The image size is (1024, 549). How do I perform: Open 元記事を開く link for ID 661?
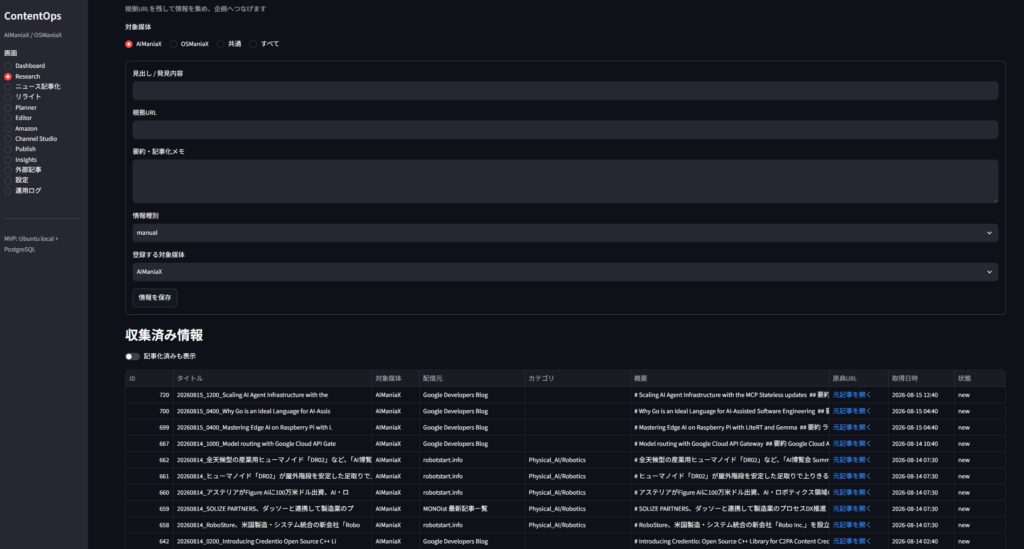[852, 477]
